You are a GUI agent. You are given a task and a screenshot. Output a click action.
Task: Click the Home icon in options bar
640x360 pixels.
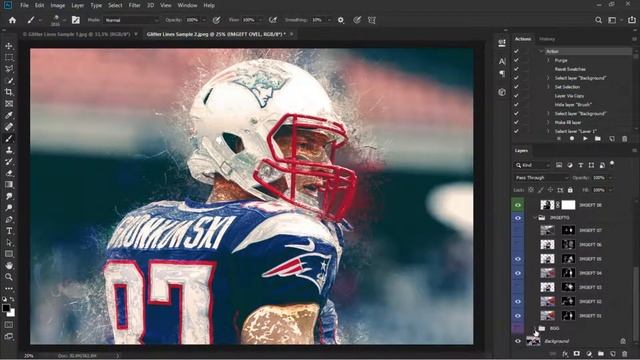[x=12, y=20]
